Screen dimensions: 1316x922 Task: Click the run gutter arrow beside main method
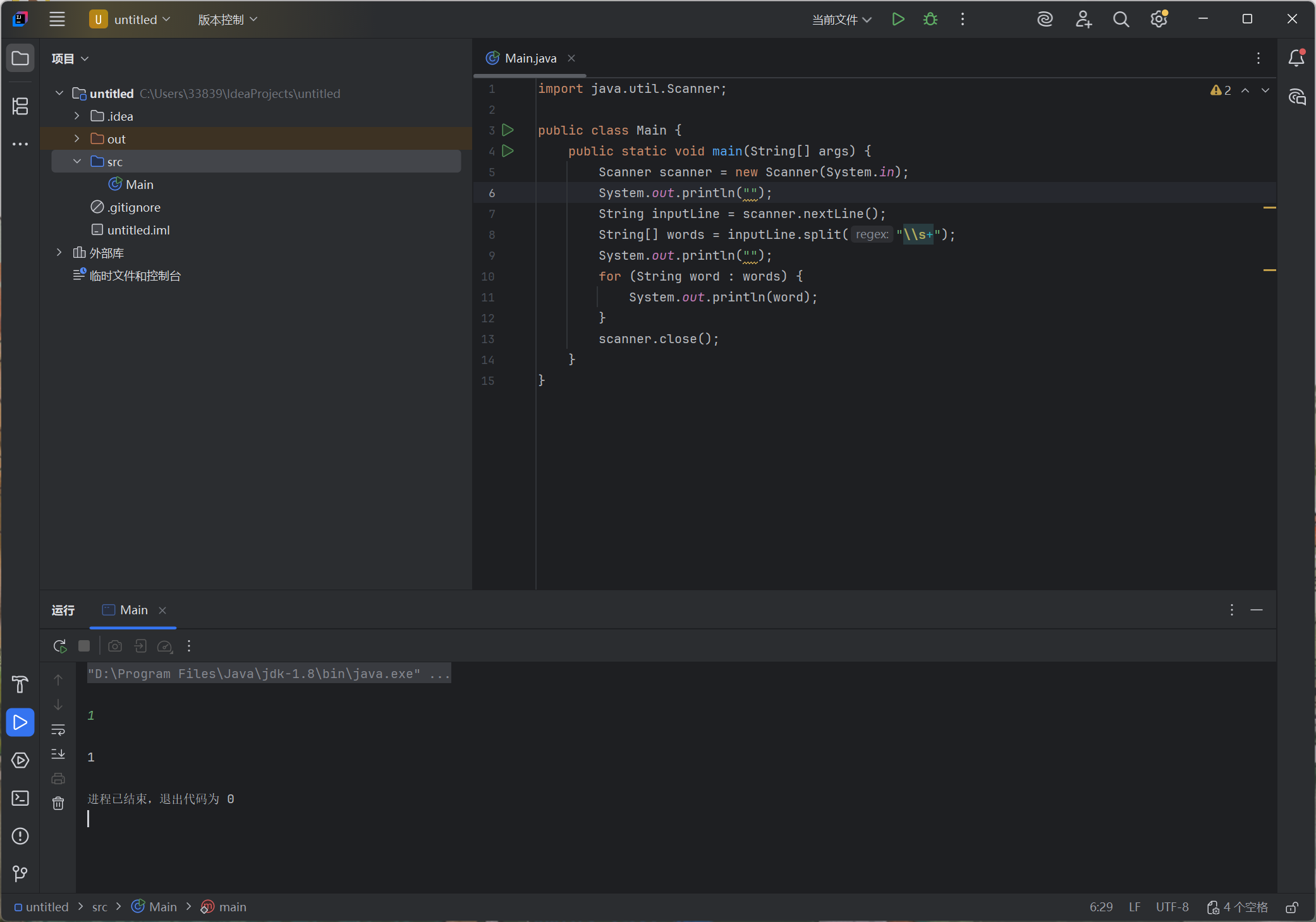pos(508,151)
